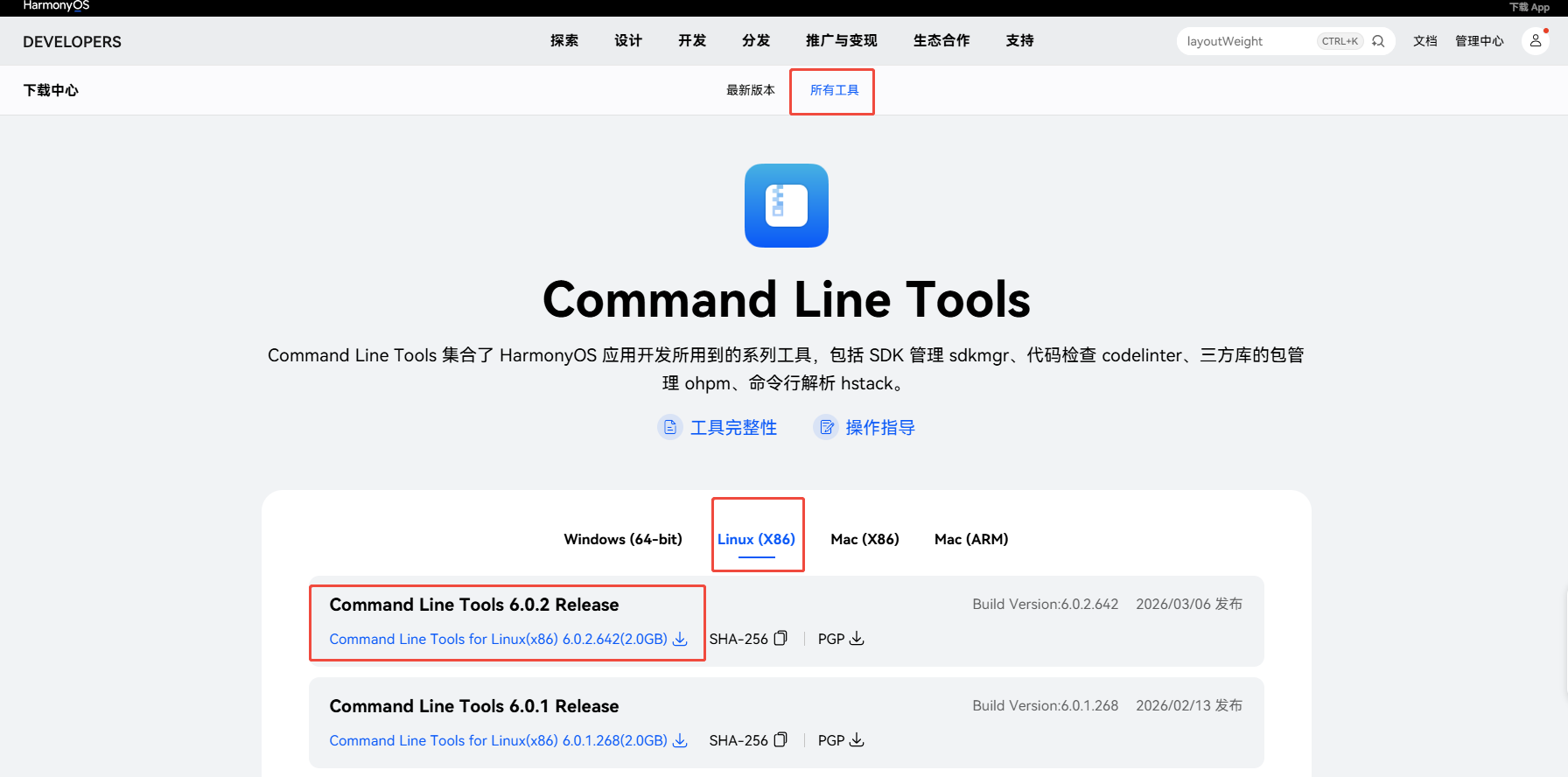Image resolution: width=1568 pixels, height=777 pixels.
Task: Open the 文档 link
Action: pyautogui.click(x=1425, y=41)
